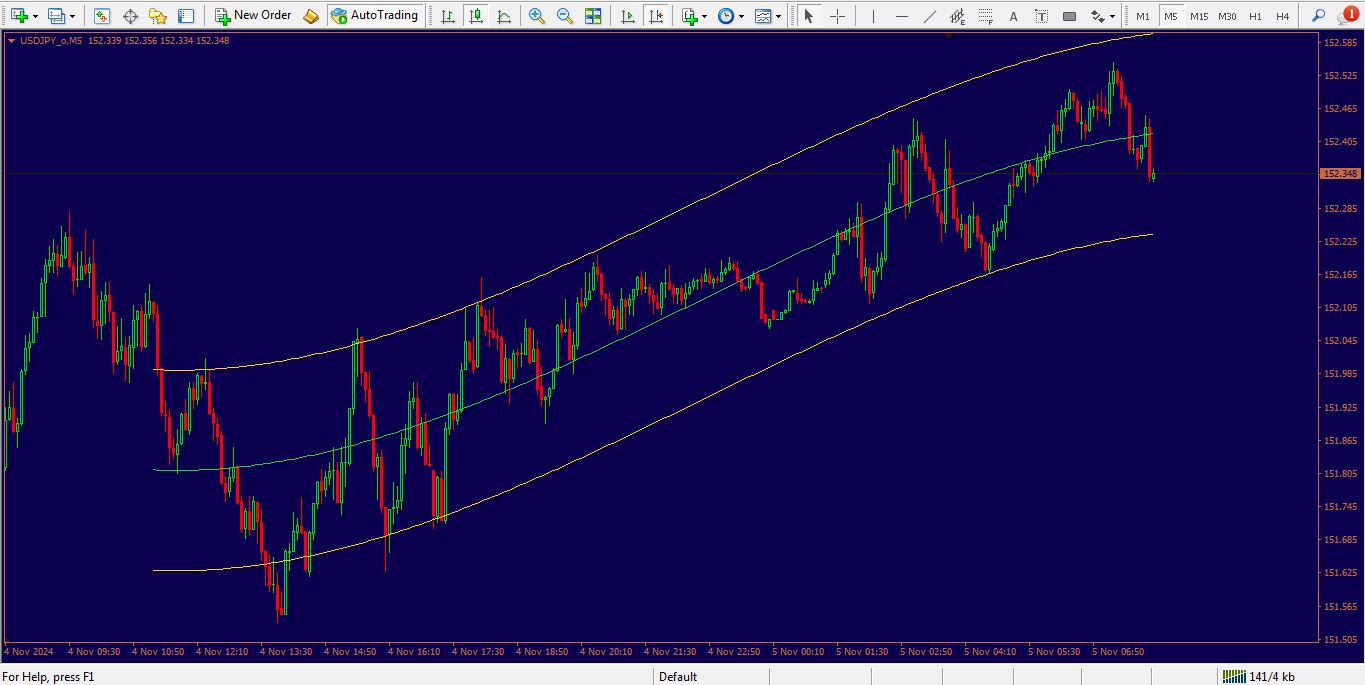
Task: Click the Default profile status entry
Action: pos(678,677)
